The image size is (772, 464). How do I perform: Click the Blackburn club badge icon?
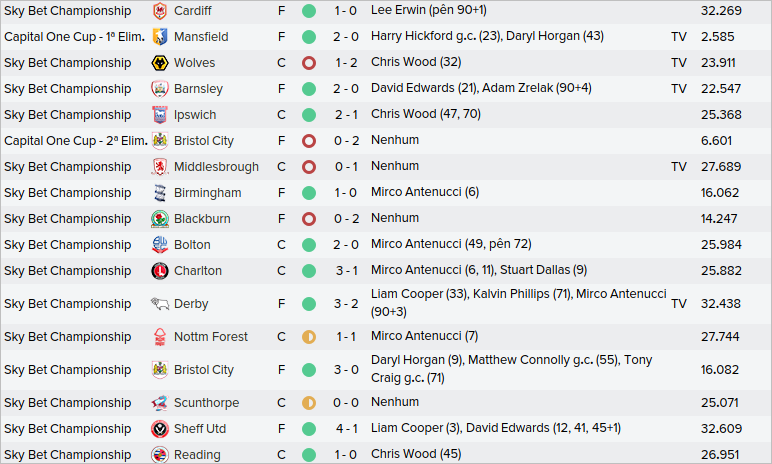pos(159,219)
